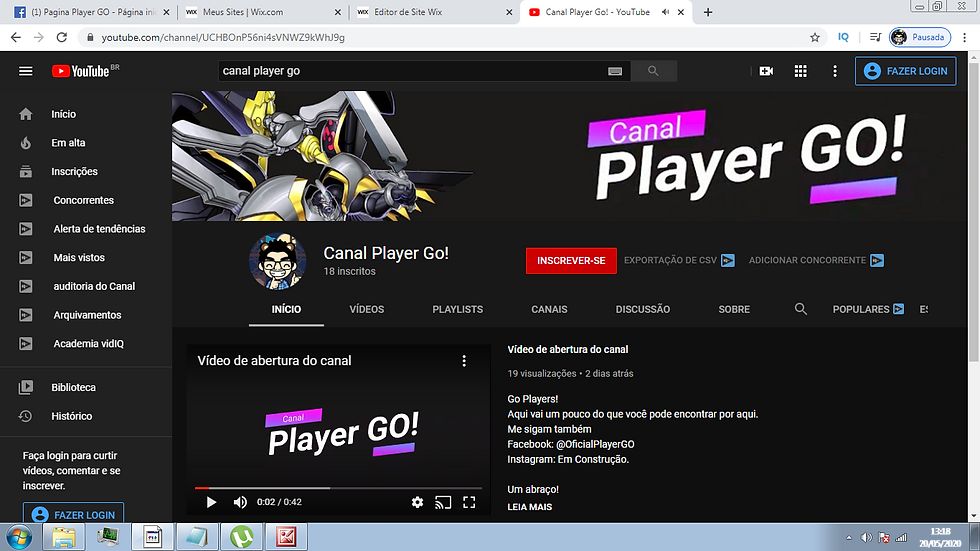
Task: Click ADICIONAR CONCORRENTE button
Action: (x=816, y=261)
